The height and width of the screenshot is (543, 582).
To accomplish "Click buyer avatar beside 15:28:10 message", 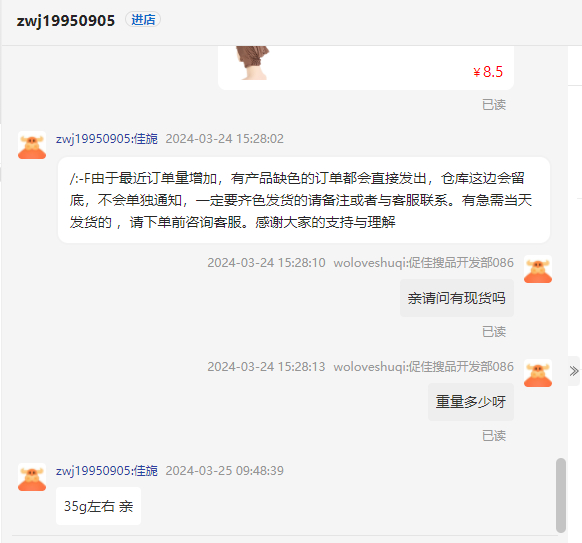I will tap(538, 269).
